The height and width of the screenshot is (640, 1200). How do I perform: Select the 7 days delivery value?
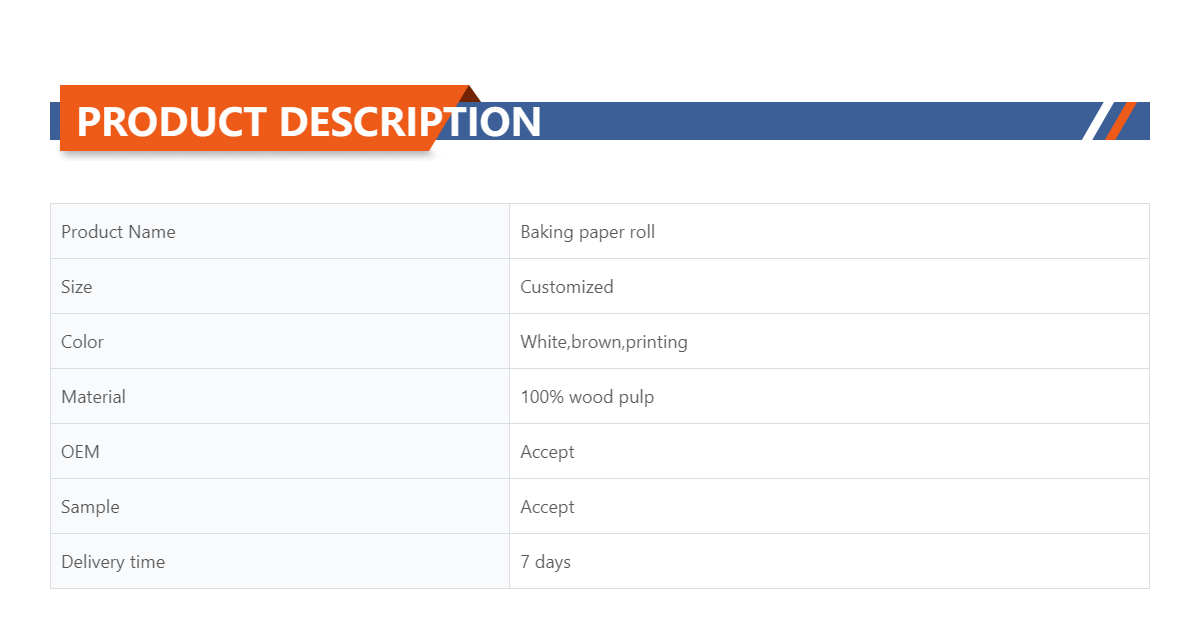545,562
